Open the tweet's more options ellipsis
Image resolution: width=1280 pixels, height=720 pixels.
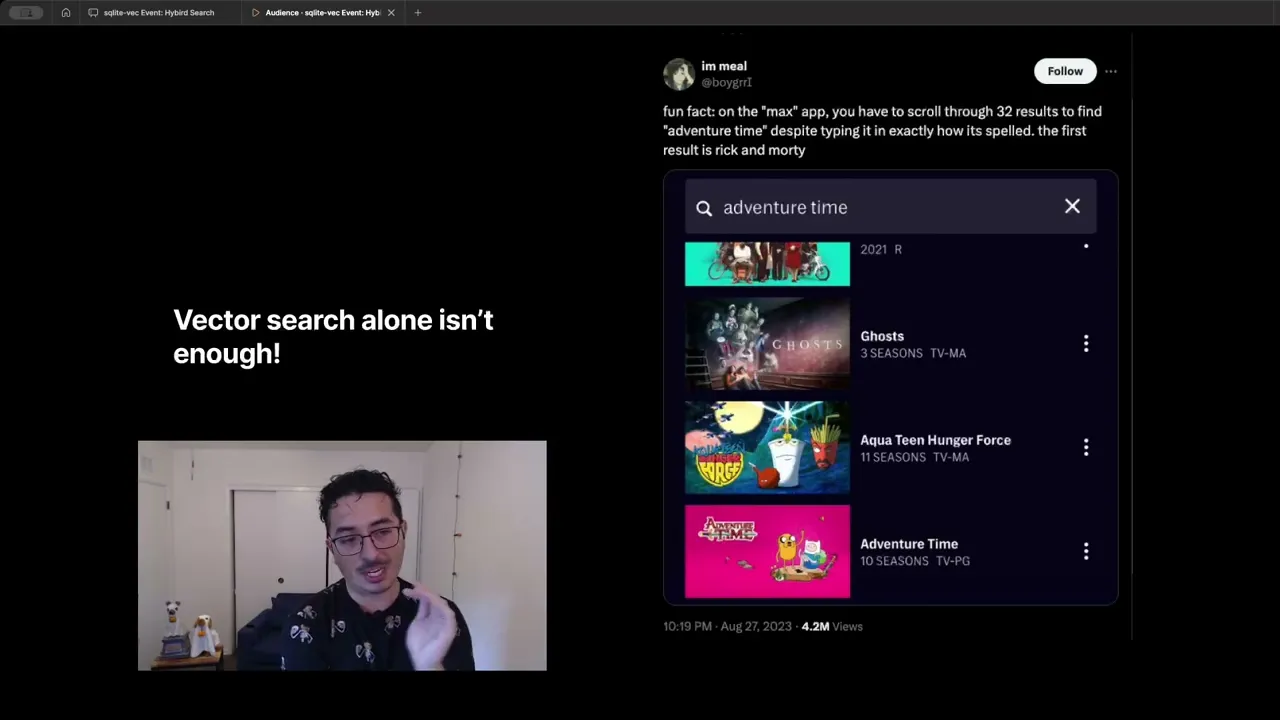click(x=1111, y=72)
